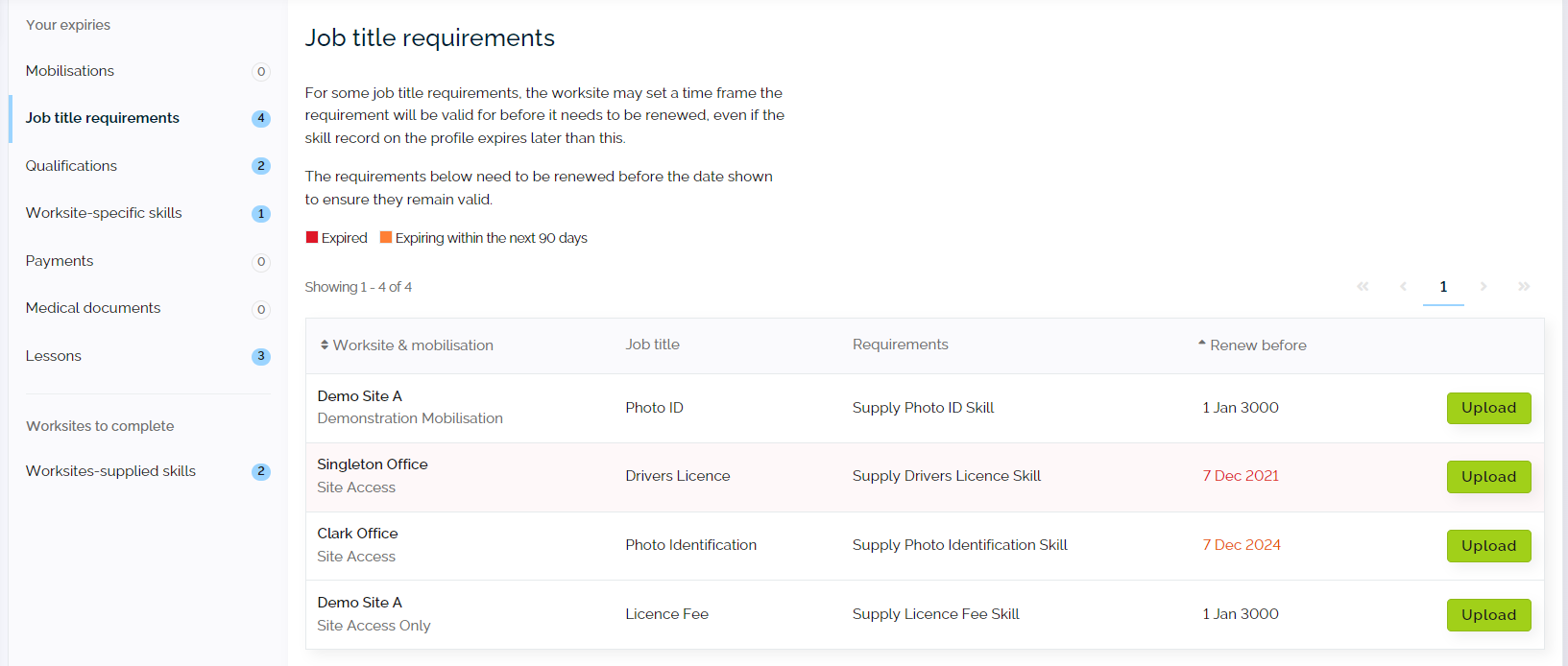Open Medical documents section
This screenshot has height=666, width=1568.
(x=93, y=308)
